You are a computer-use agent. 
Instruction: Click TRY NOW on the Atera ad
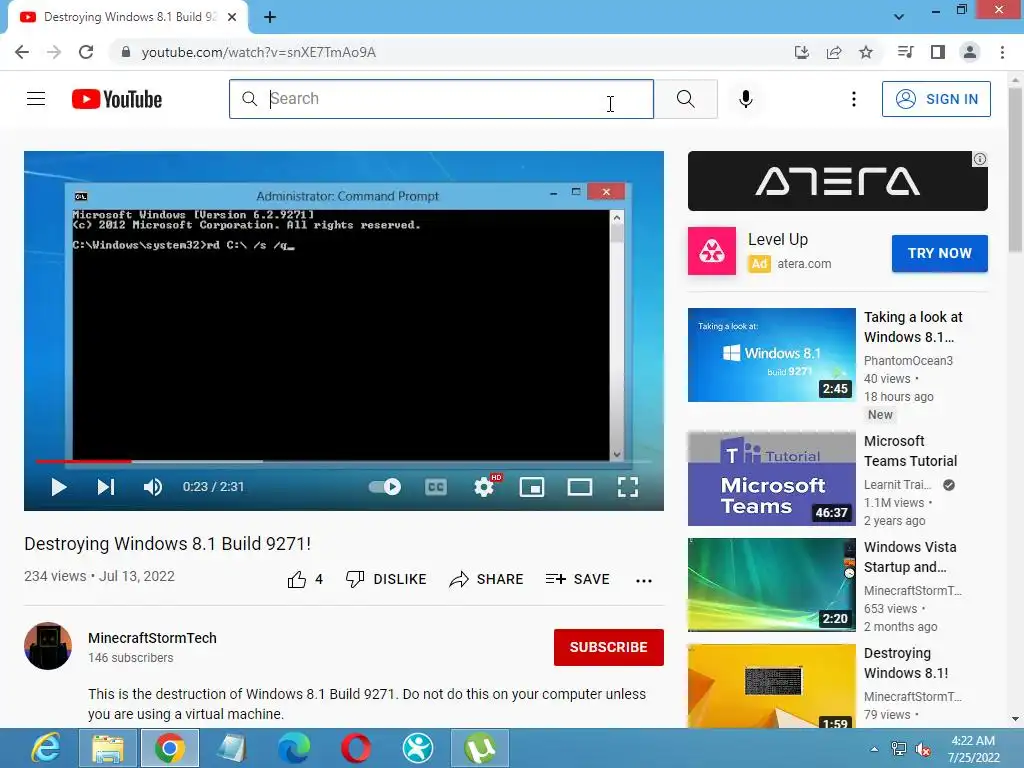pos(939,253)
